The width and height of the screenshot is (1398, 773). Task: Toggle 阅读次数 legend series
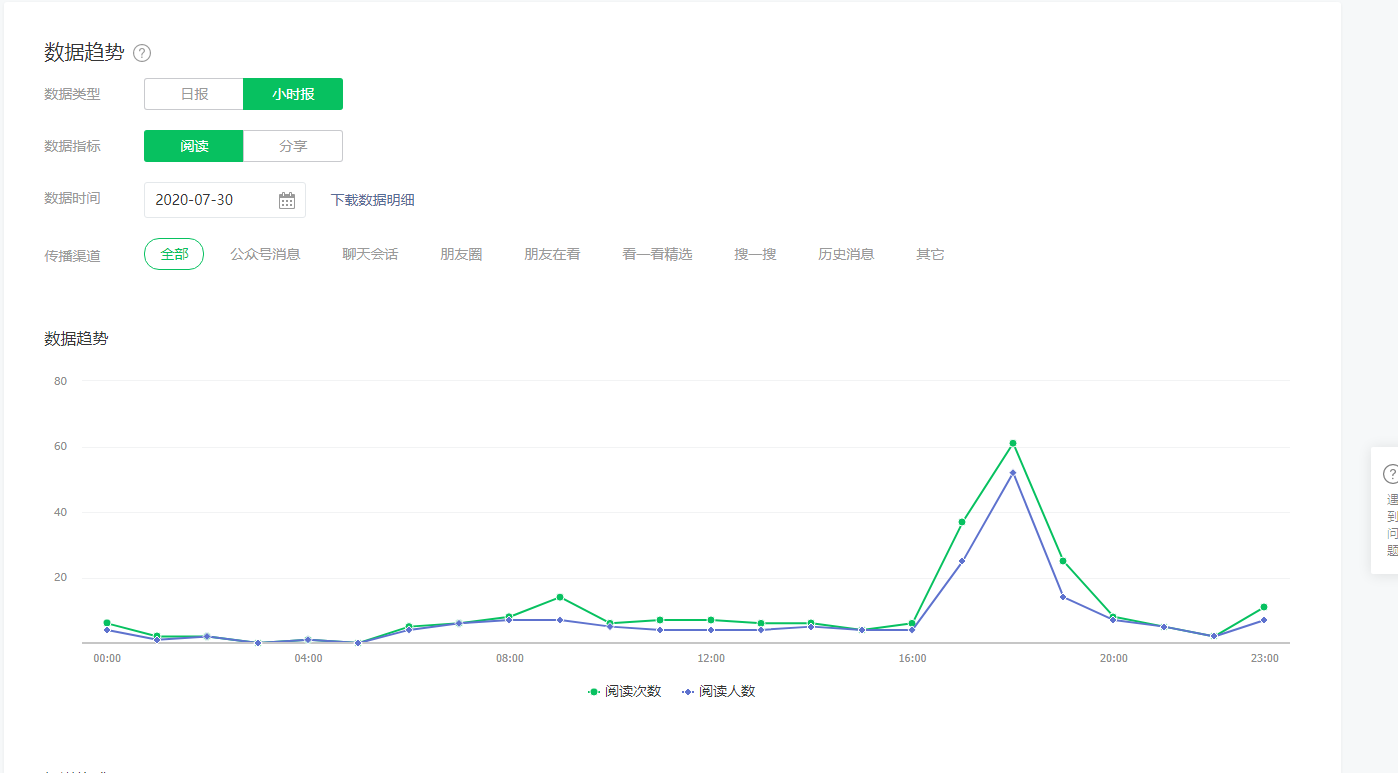pyautogui.click(x=624, y=691)
